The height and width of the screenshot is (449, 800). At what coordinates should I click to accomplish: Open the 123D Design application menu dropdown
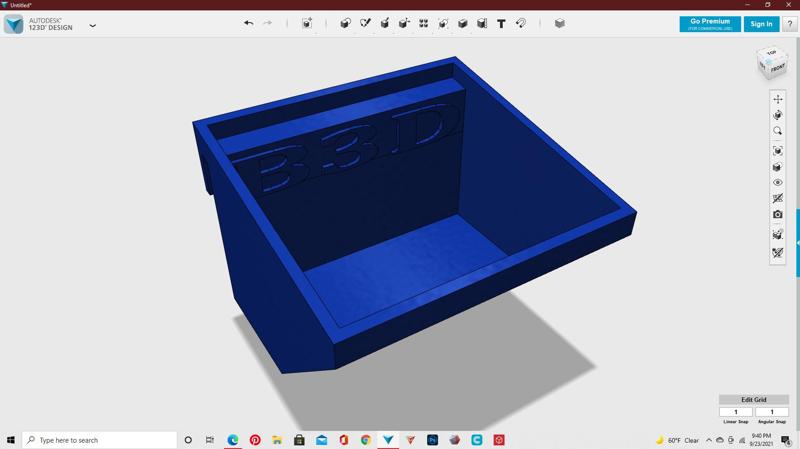coord(92,25)
